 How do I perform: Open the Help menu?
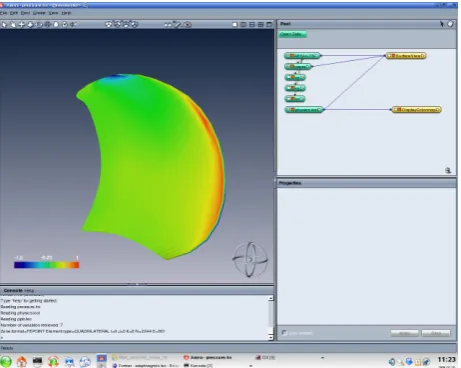coord(66,13)
